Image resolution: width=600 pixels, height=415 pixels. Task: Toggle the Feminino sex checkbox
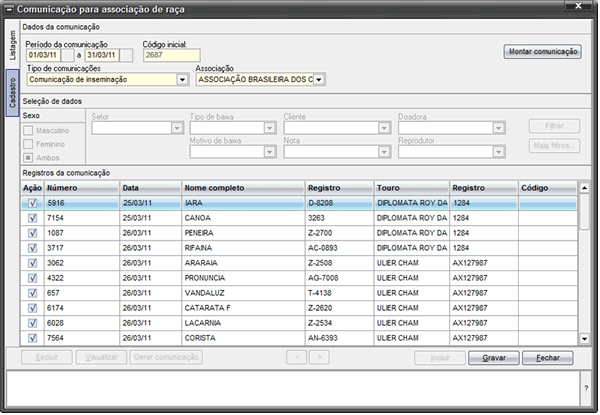click(28, 144)
